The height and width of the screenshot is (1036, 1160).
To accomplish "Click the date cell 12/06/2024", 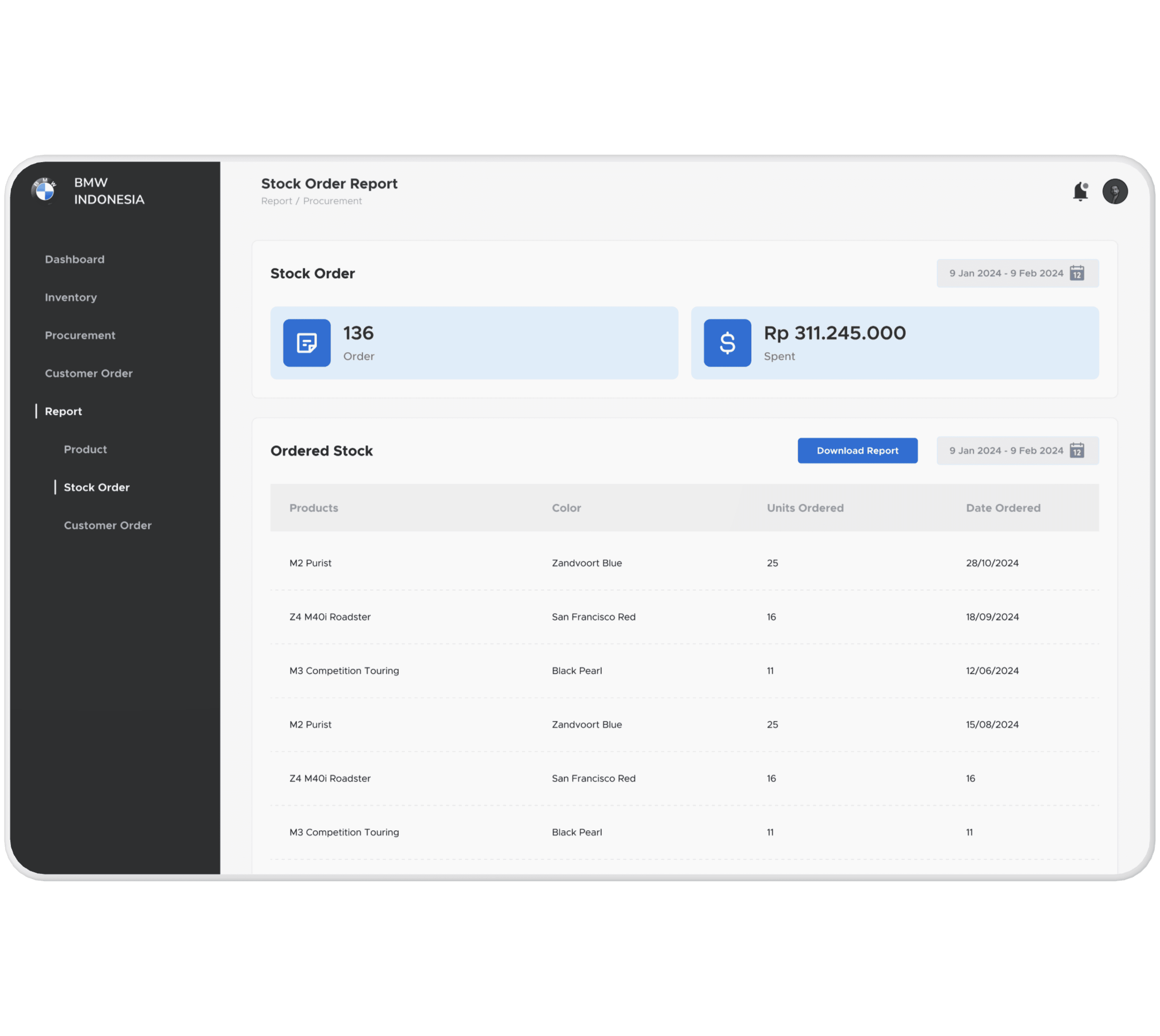I will pyautogui.click(x=992, y=671).
